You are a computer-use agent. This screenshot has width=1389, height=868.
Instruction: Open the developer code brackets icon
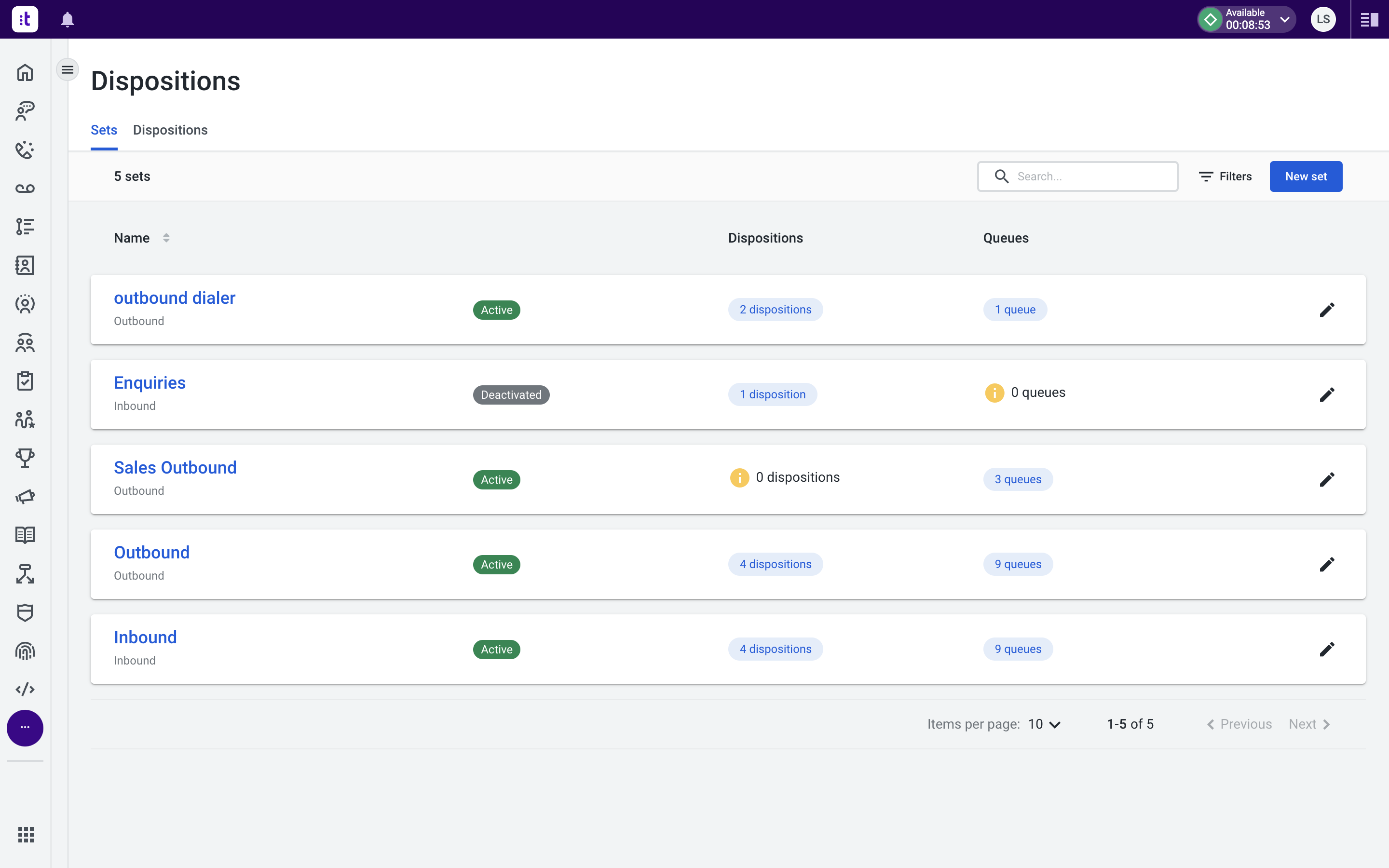[25, 689]
